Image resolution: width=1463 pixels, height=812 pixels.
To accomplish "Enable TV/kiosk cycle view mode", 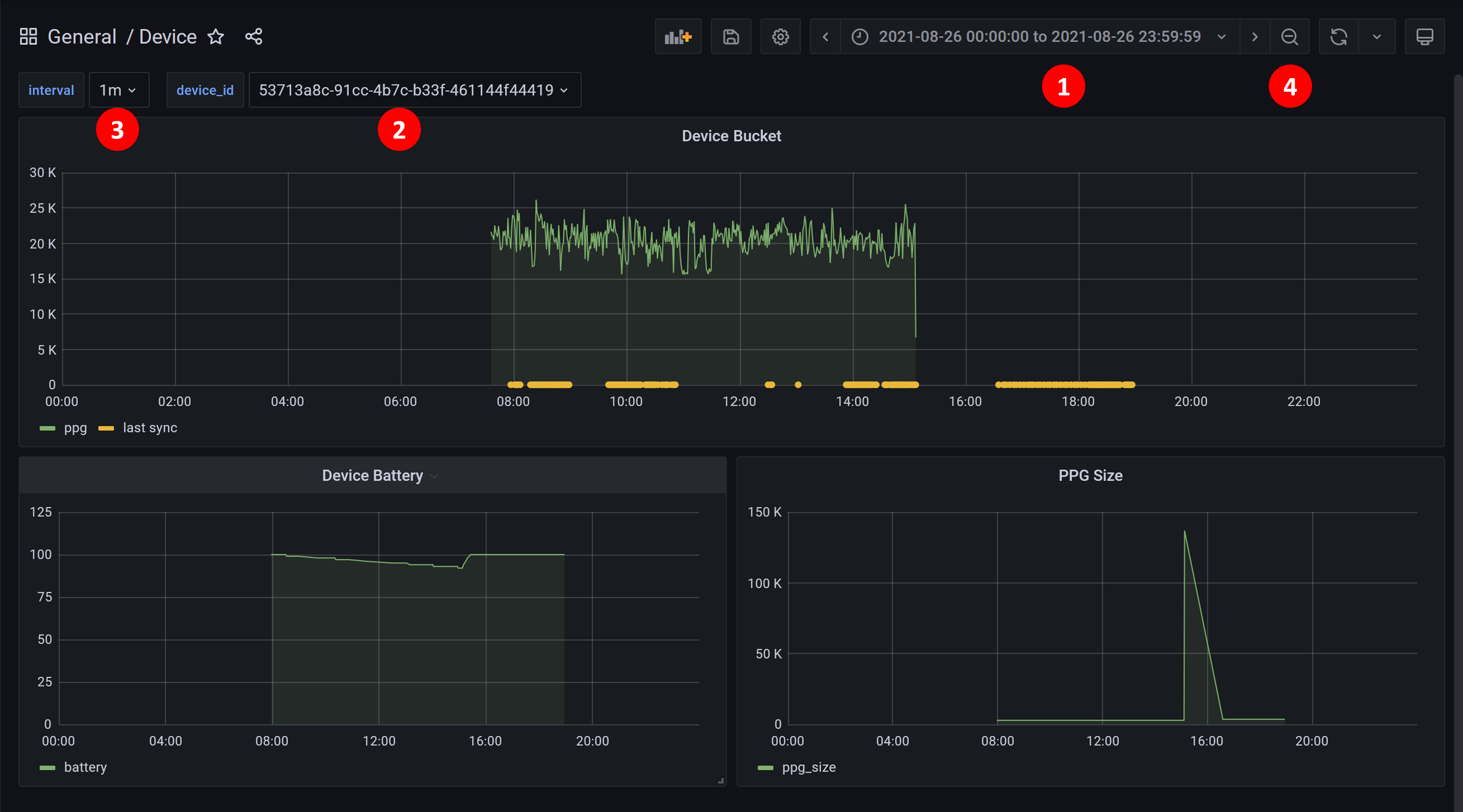I will (x=1425, y=36).
